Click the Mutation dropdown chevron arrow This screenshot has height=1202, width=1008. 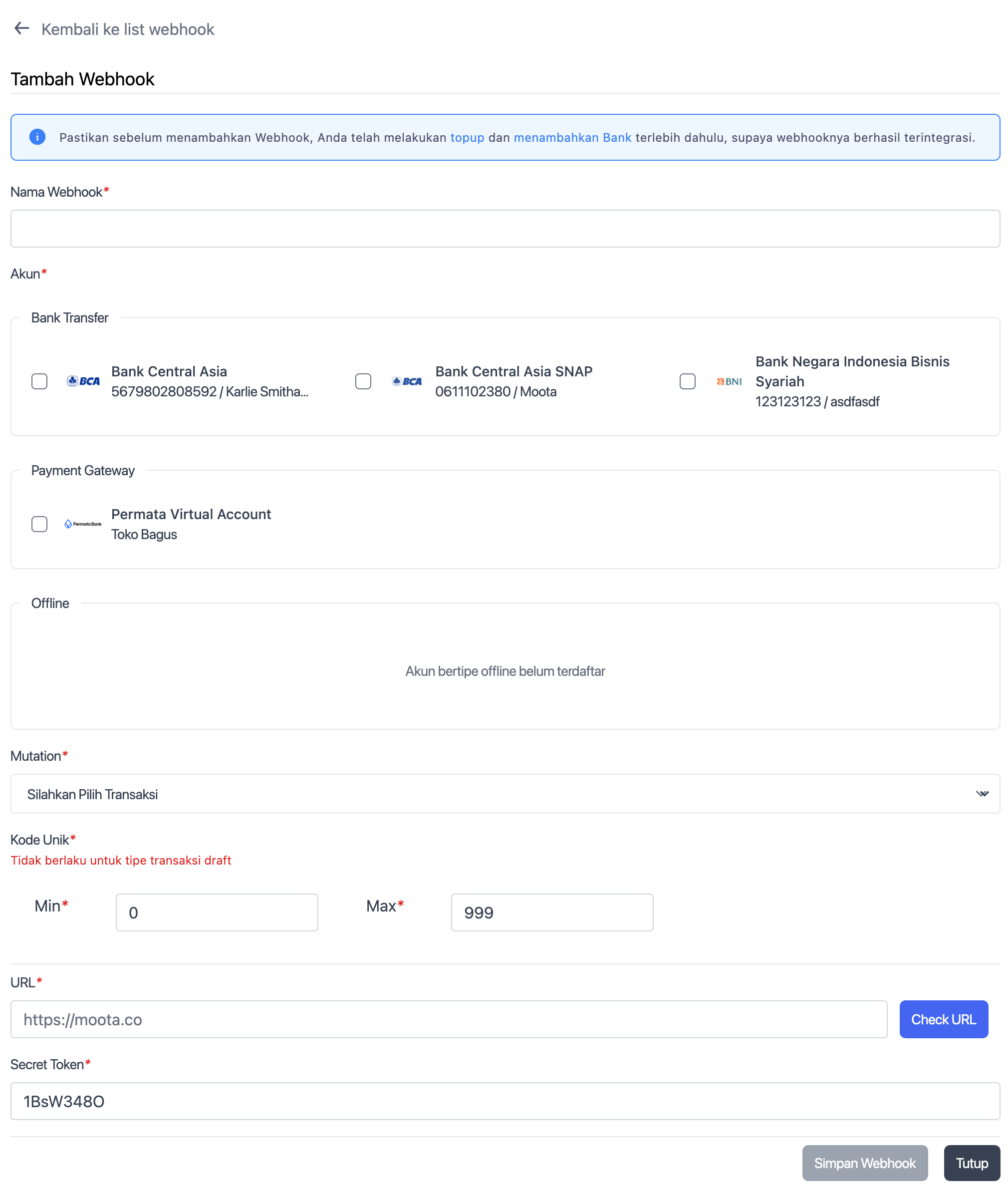coord(982,793)
